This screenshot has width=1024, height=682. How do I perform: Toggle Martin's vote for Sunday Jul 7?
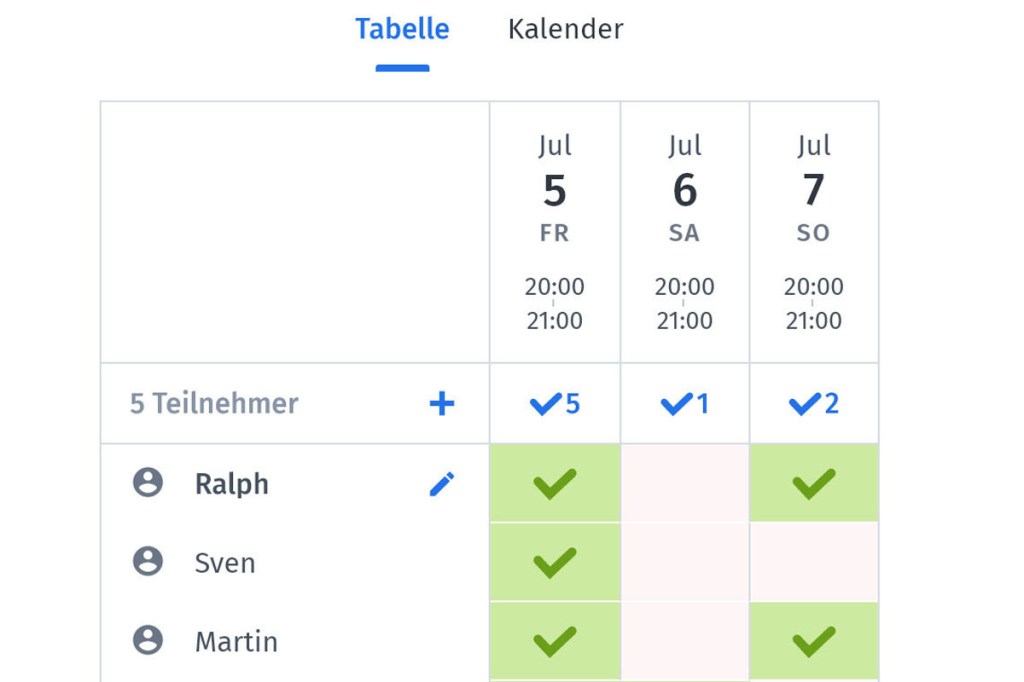click(814, 641)
